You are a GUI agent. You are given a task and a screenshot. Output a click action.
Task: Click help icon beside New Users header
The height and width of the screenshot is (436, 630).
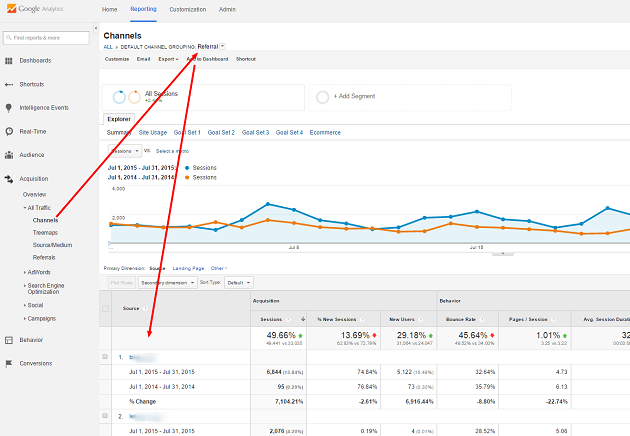(420, 319)
